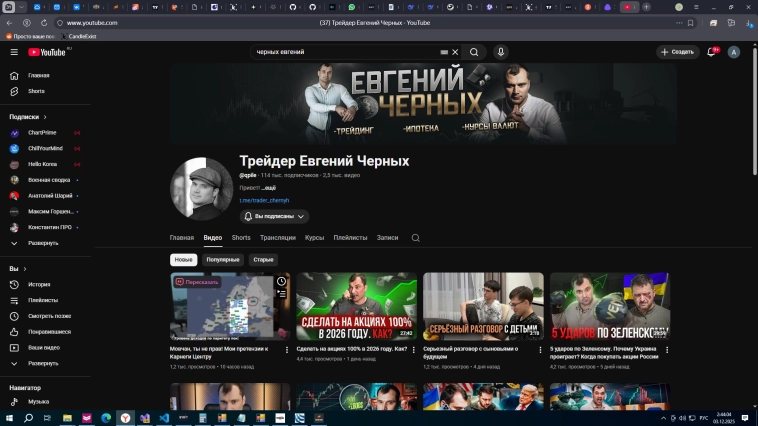758x426 pixels.
Task: Add first video to Watch Later clock icon
Action: [x=281, y=281]
